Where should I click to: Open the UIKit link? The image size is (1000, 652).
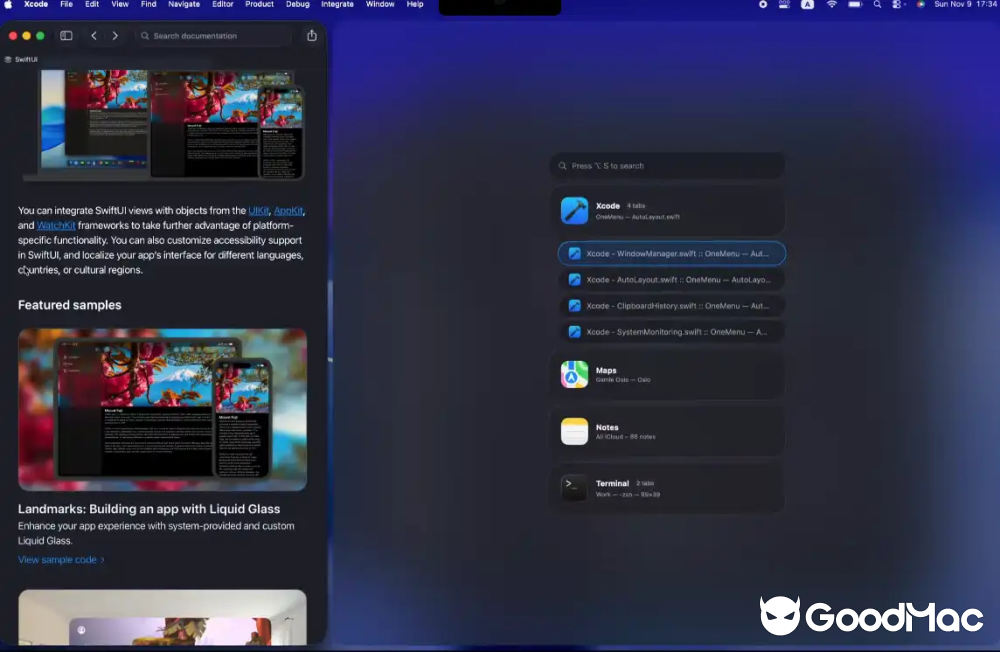coord(259,211)
